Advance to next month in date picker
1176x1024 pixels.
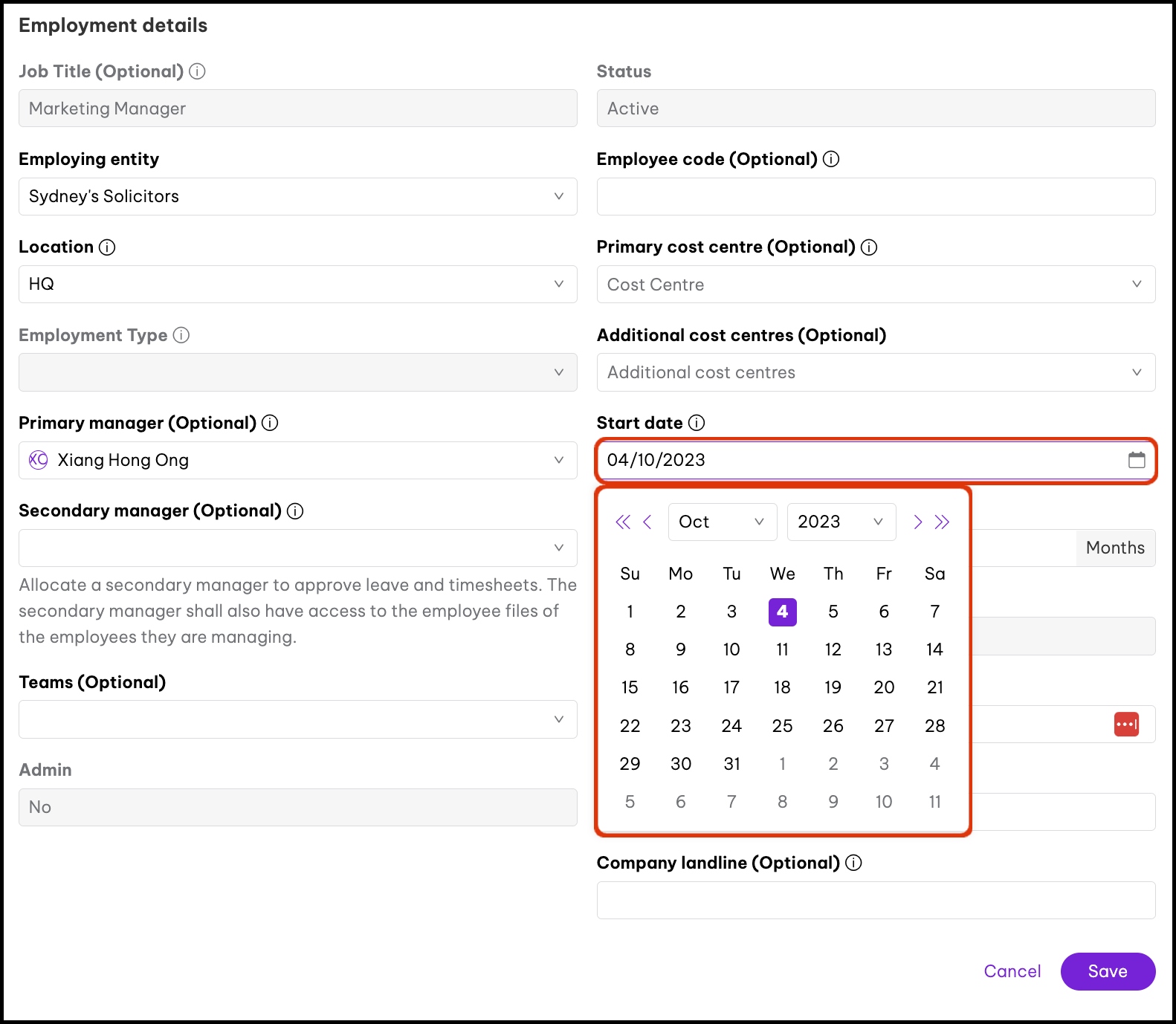click(x=917, y=522)
